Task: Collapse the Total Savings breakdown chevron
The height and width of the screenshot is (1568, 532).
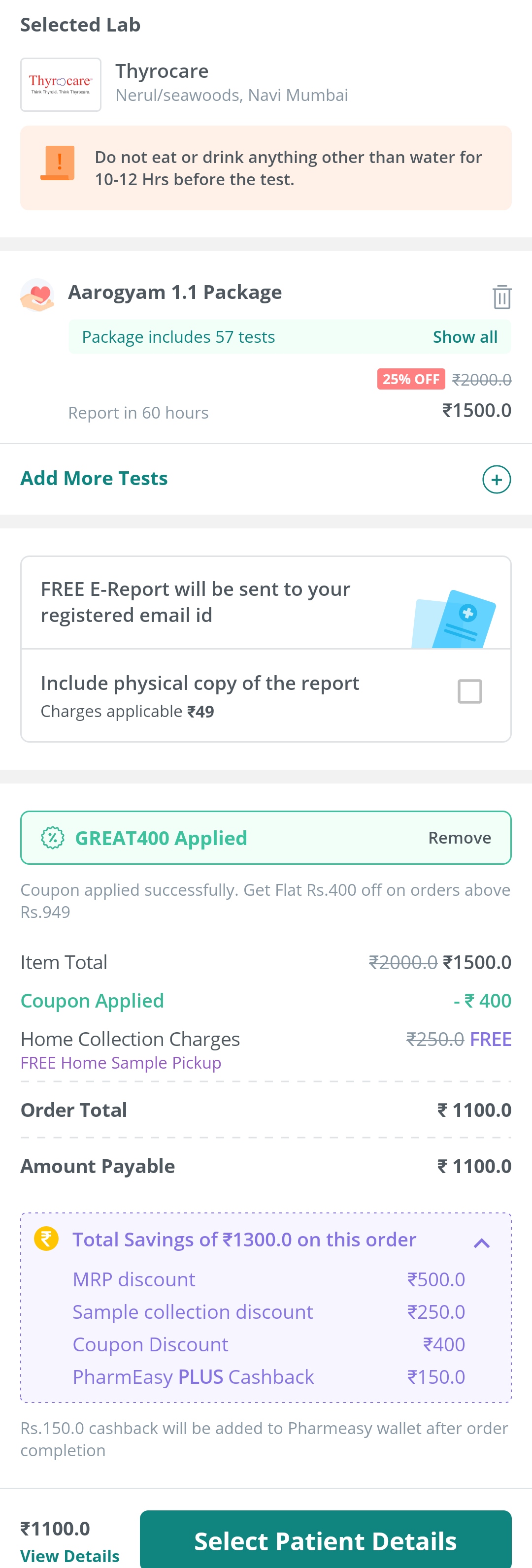Action: [481, 1243]
